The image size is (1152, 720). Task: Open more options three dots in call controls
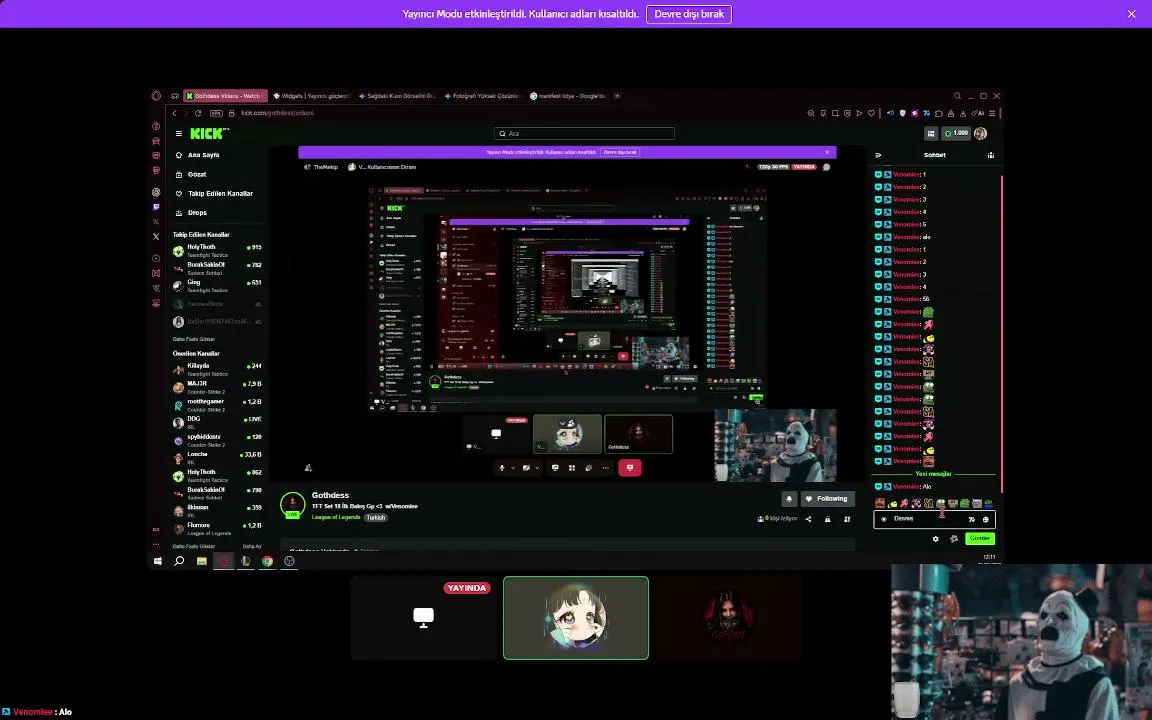(605, 468)
